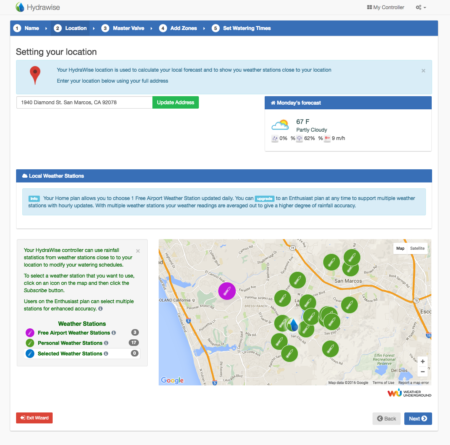Click the address input field
This screenshot has height=445, width=450.
point(84,102)
